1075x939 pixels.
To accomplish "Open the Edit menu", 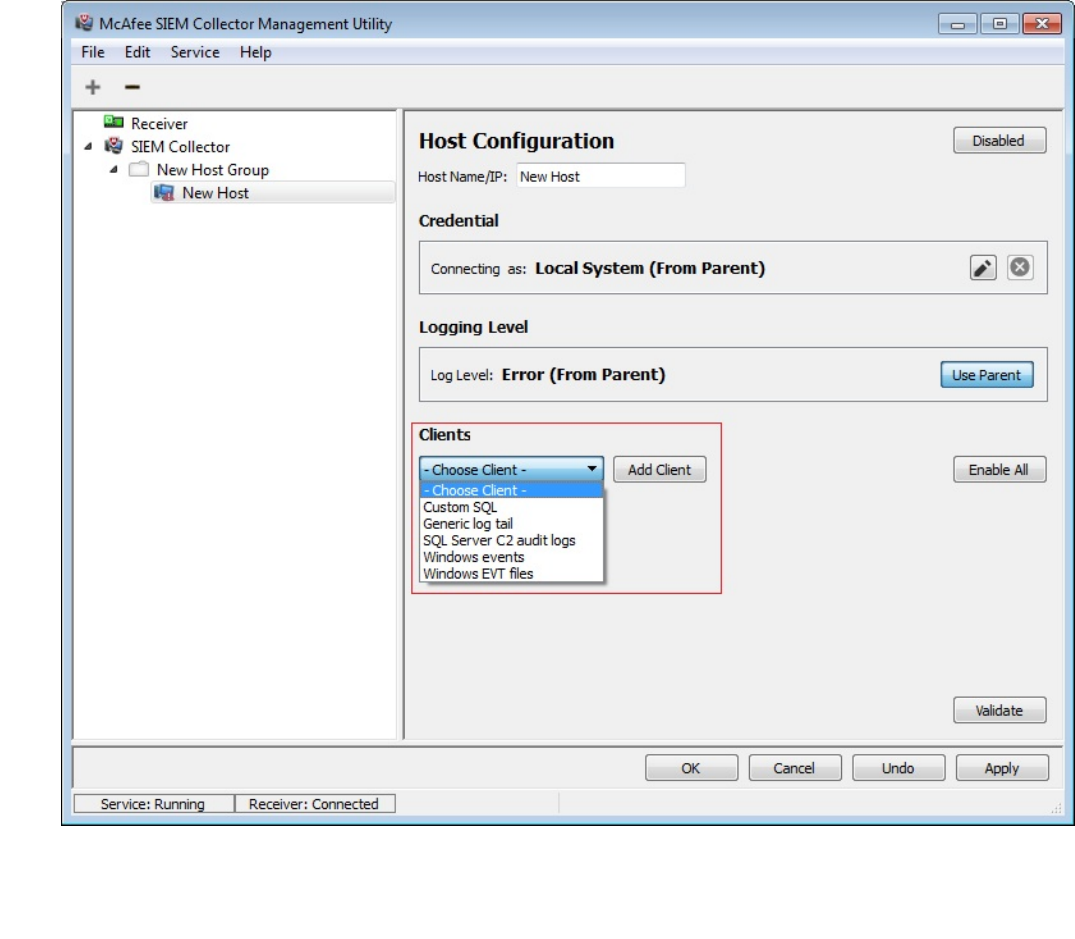I will 137,52.
